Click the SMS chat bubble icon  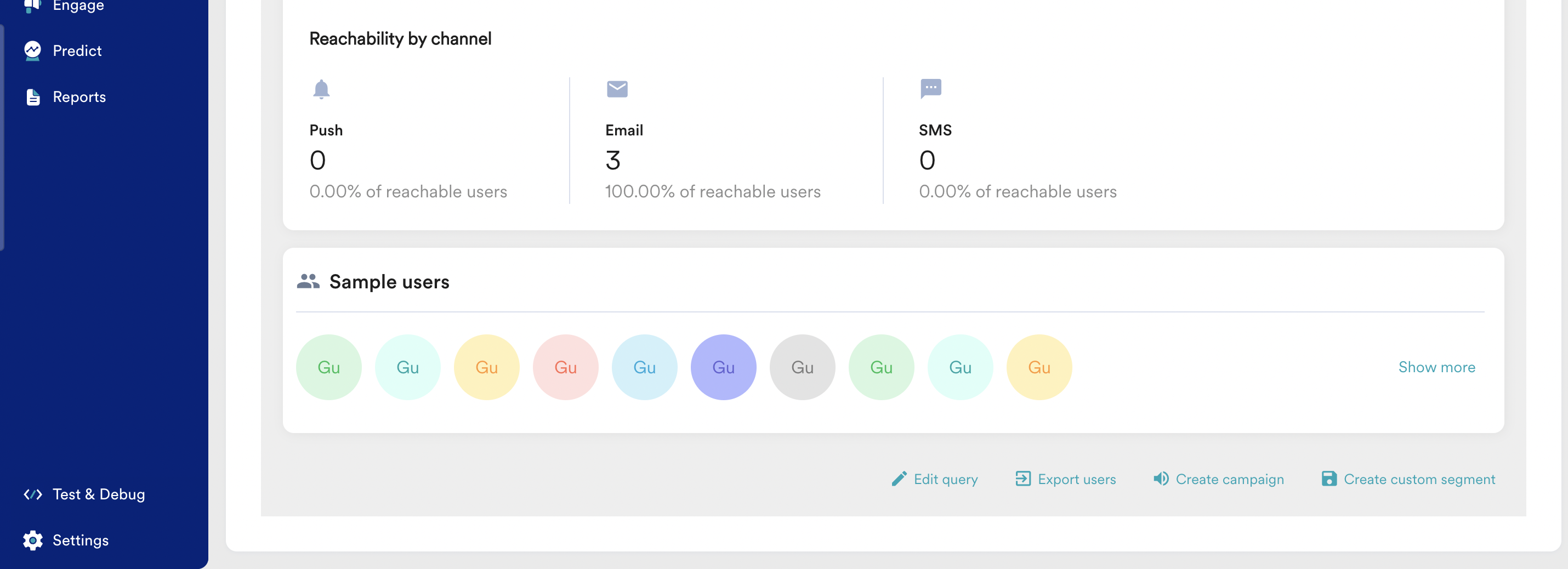tap(930, 89)
